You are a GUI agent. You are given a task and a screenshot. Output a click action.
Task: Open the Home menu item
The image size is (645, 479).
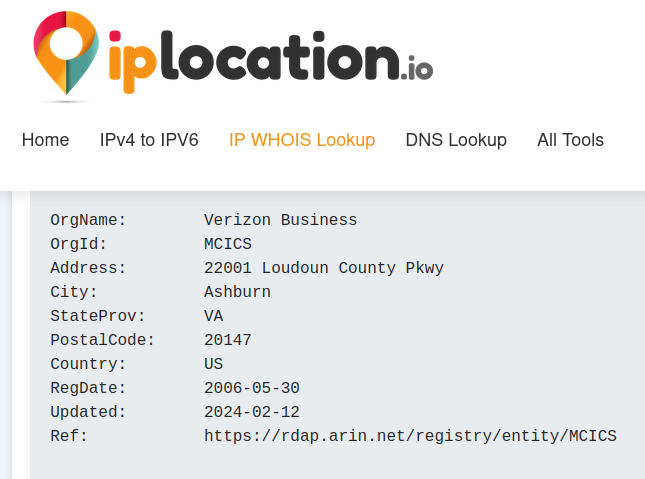click(x=45, y=140)
